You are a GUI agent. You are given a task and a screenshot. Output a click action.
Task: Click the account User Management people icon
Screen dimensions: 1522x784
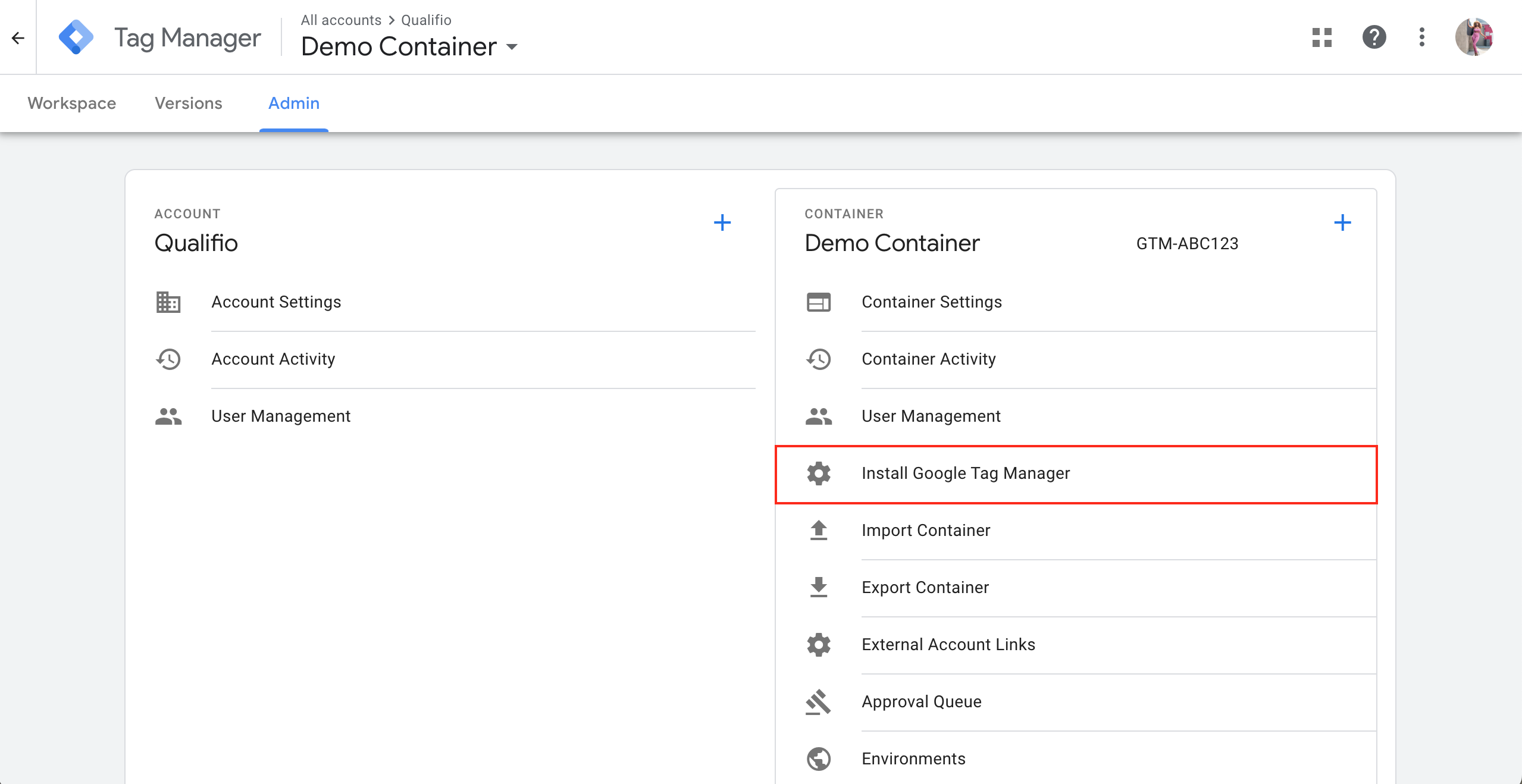[168, 416]
